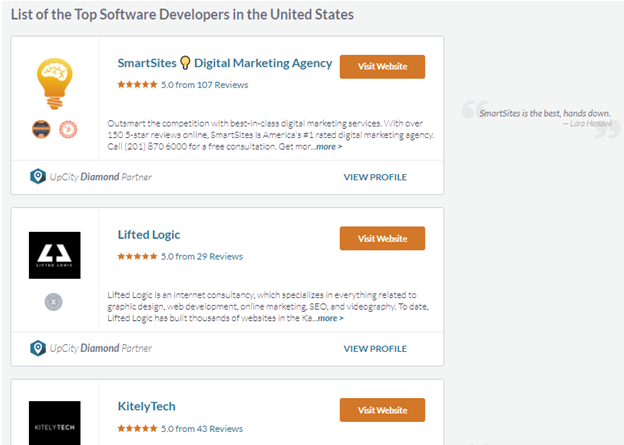This screenshot has width=624, height=445.
Task: Open Lifted Logic title link
Action: click(x=149, y=234)
